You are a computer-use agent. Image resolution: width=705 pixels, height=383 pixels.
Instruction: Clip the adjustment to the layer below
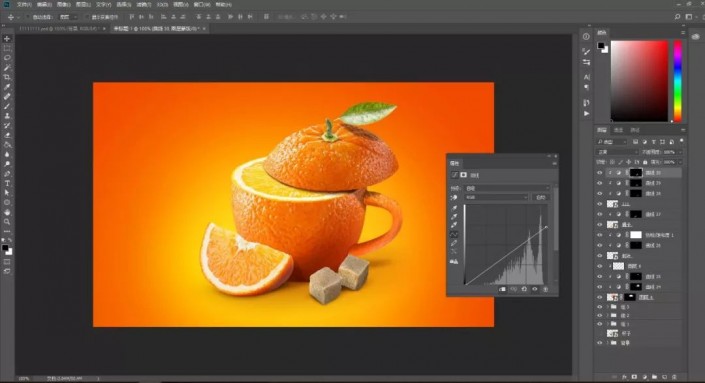502,289
